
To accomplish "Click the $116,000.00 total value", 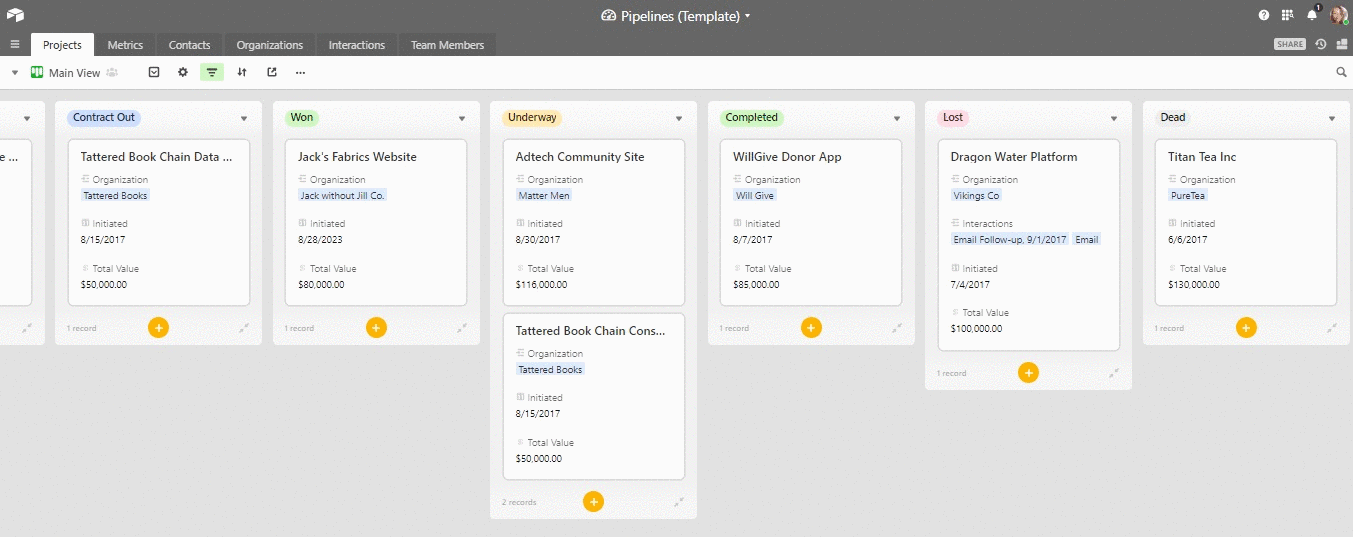I will tap(541, 285).
